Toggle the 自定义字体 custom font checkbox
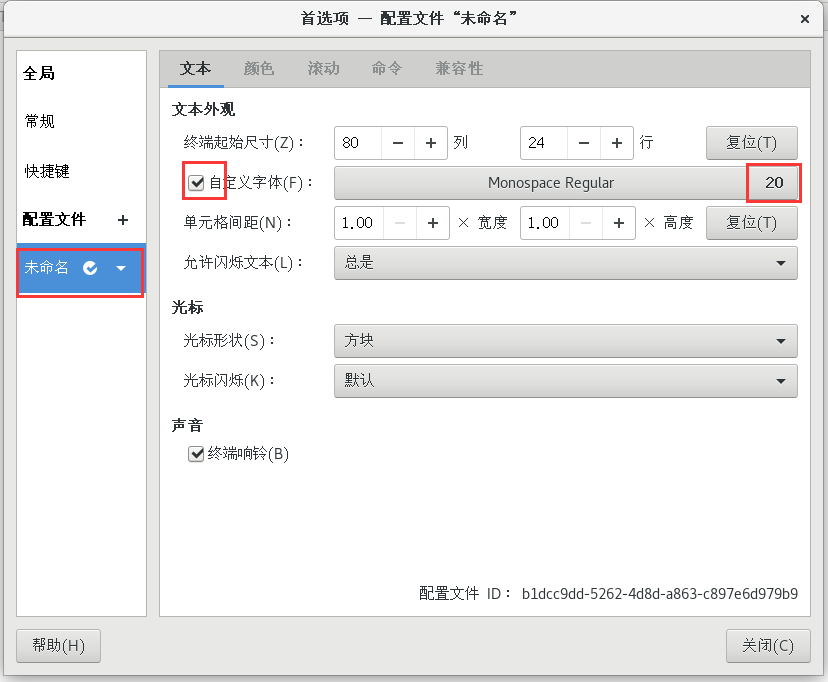The width and height of the screenshot is (828, 682). (x=196, y=183)
